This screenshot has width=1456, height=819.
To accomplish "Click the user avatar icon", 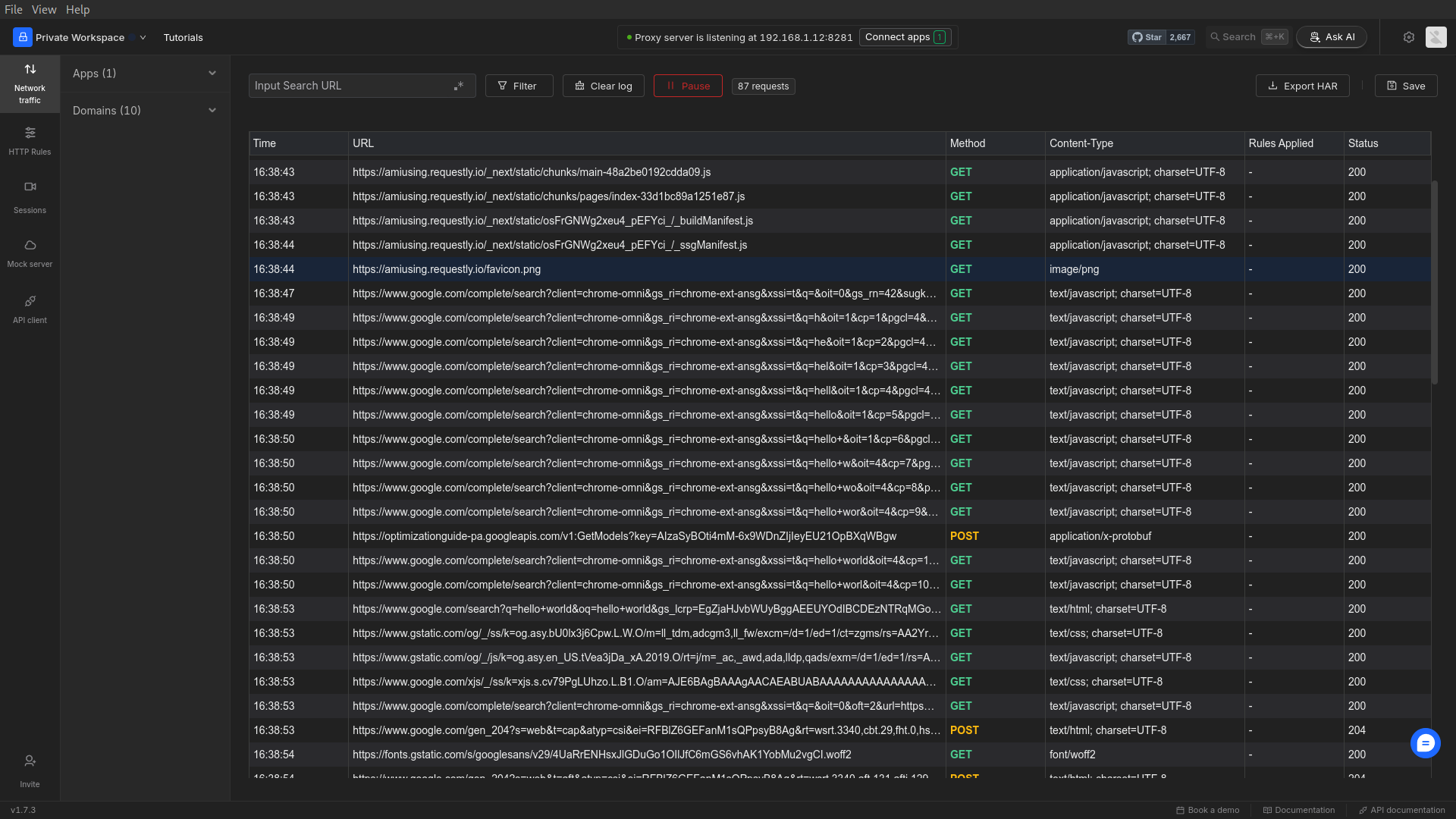I will pyautogui.click(x=1436, y=37).
